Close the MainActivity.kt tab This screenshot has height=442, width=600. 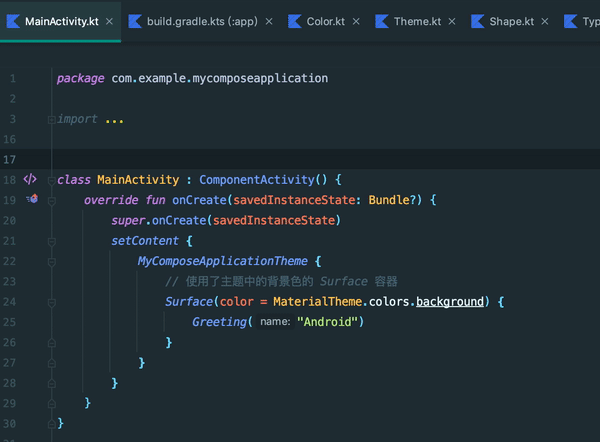coord(109,21)
